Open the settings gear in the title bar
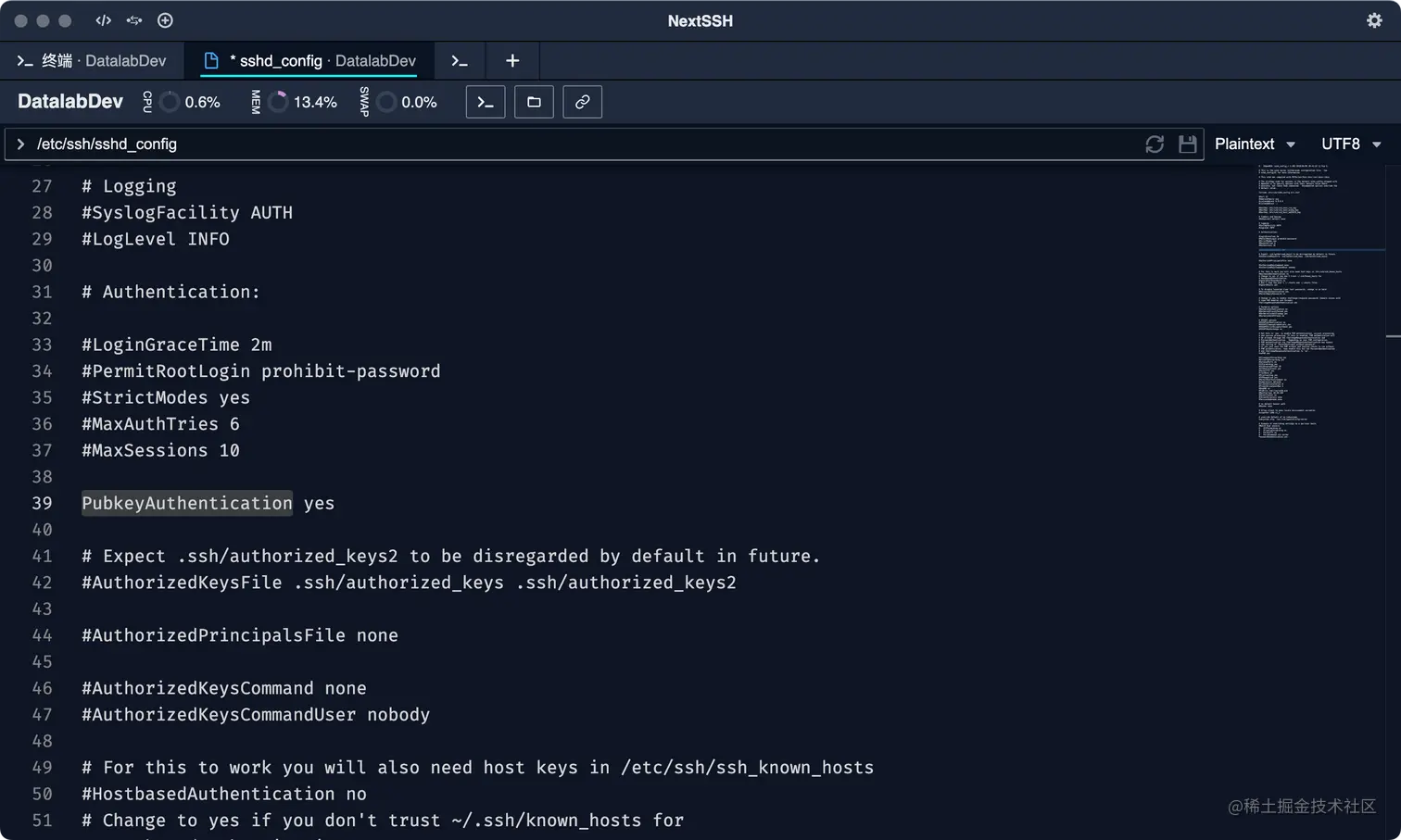Image resolution: width=1401 pixels, height=840 pixels. click(1374, 20)
